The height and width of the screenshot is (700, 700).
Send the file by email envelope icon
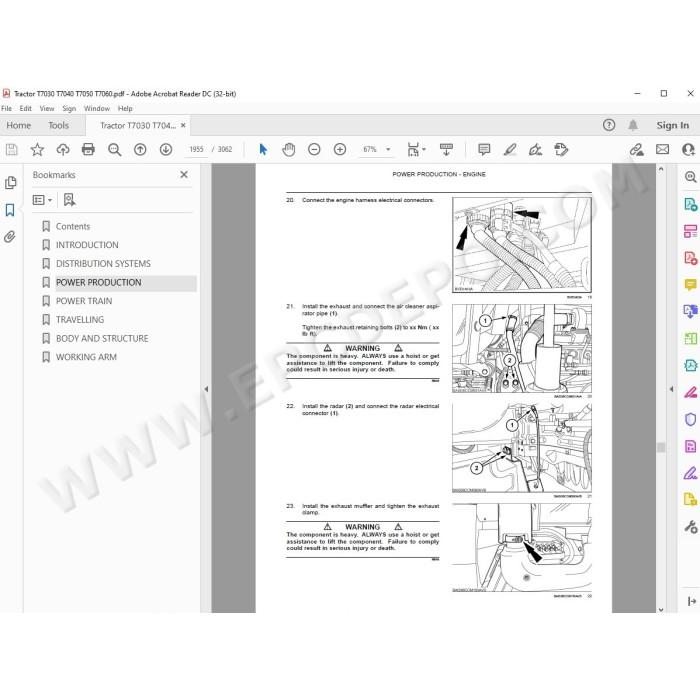tap(662, 149)
